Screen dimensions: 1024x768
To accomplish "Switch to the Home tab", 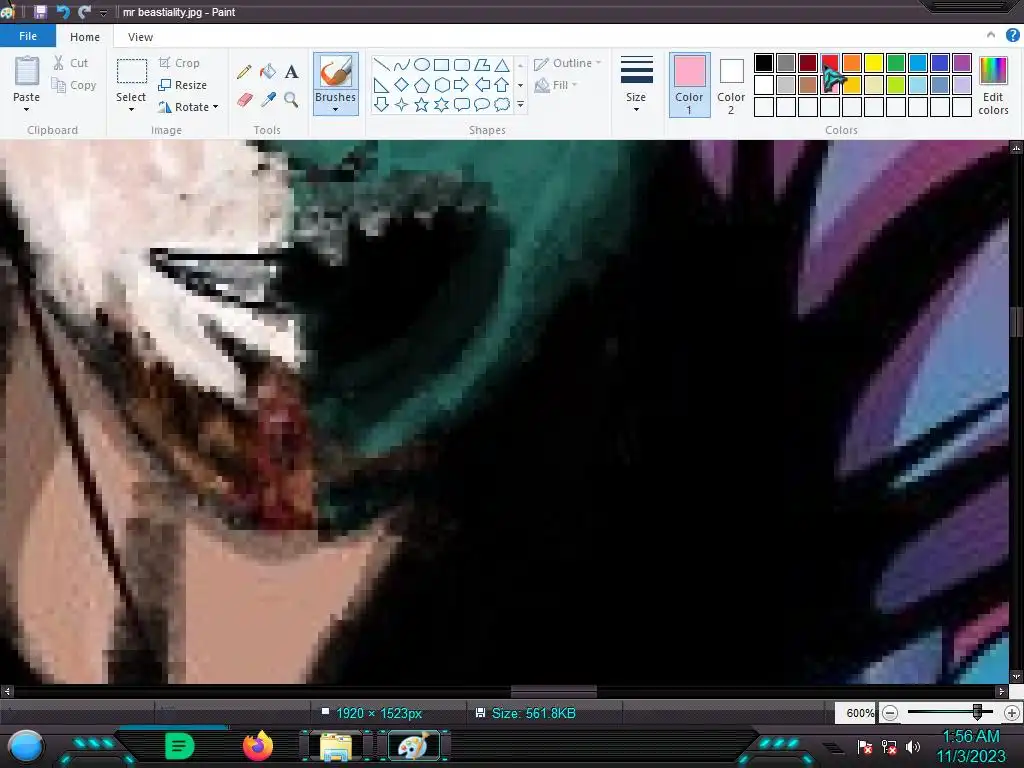I will (x=85, y=37).
